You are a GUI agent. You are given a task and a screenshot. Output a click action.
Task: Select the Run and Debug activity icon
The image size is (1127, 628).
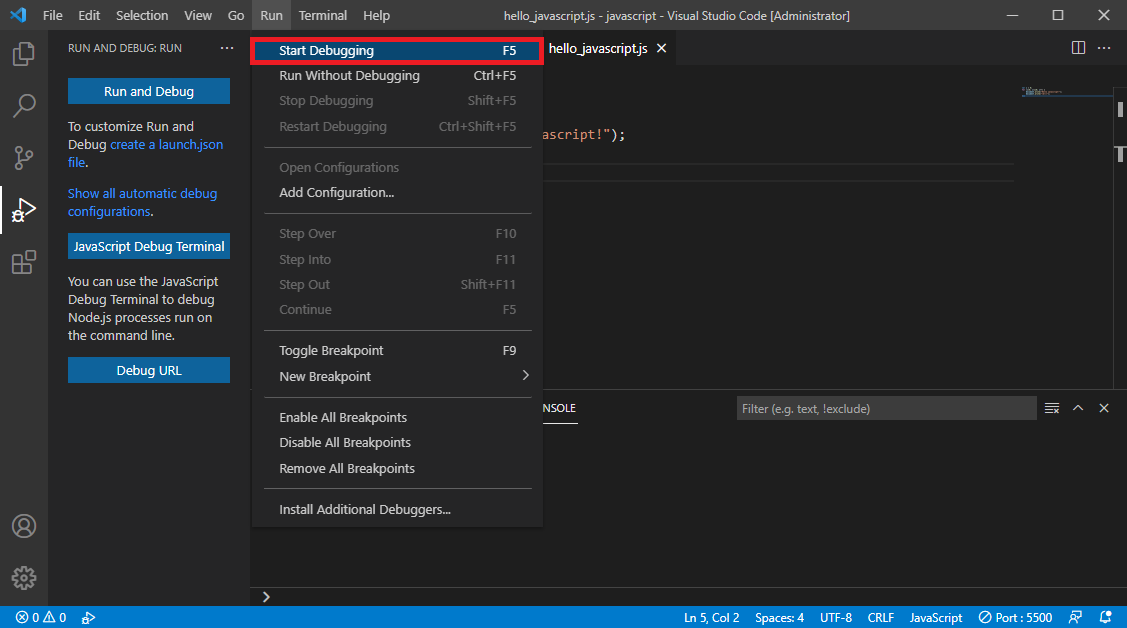[24, 210]
